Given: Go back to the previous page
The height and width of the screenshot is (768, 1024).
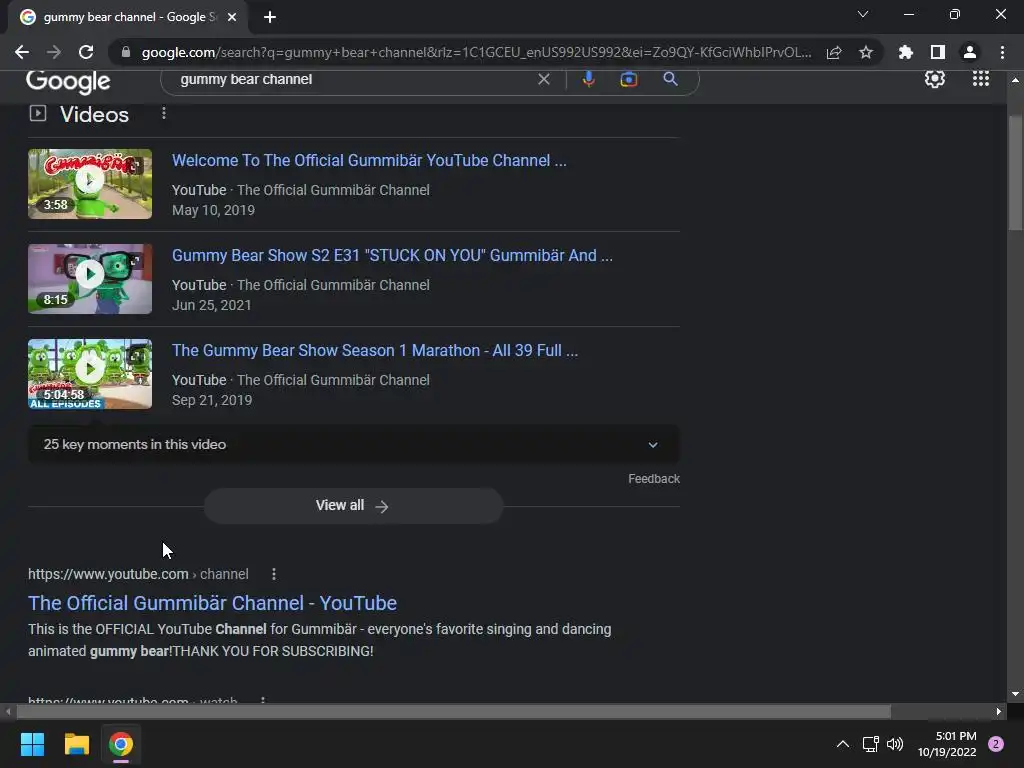Looking at the screenshot, I should 22,52.
